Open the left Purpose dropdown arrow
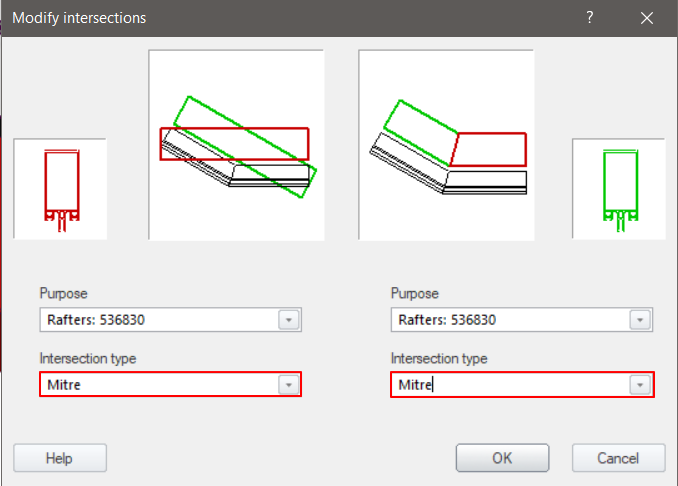Image resolution: width=678 pixels, height=486 pixels. 288,320
